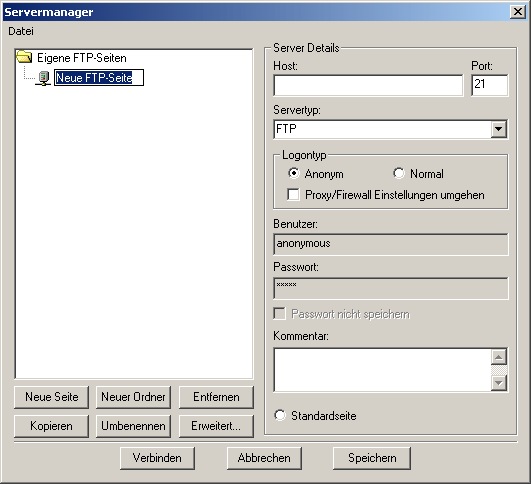Choose the Standardseite radio button
The image size is (531, 484).
[280, 415]
